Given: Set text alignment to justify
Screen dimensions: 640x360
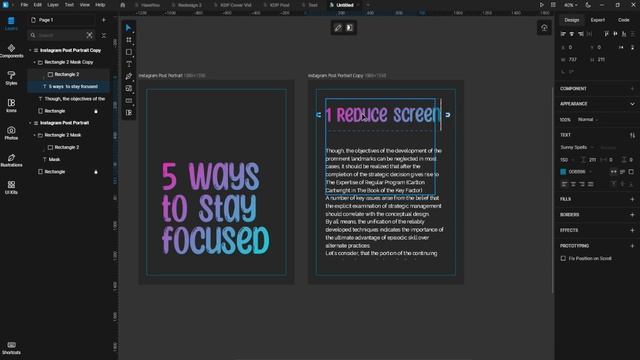Looking at the screenshot, I should click(590, 184).
